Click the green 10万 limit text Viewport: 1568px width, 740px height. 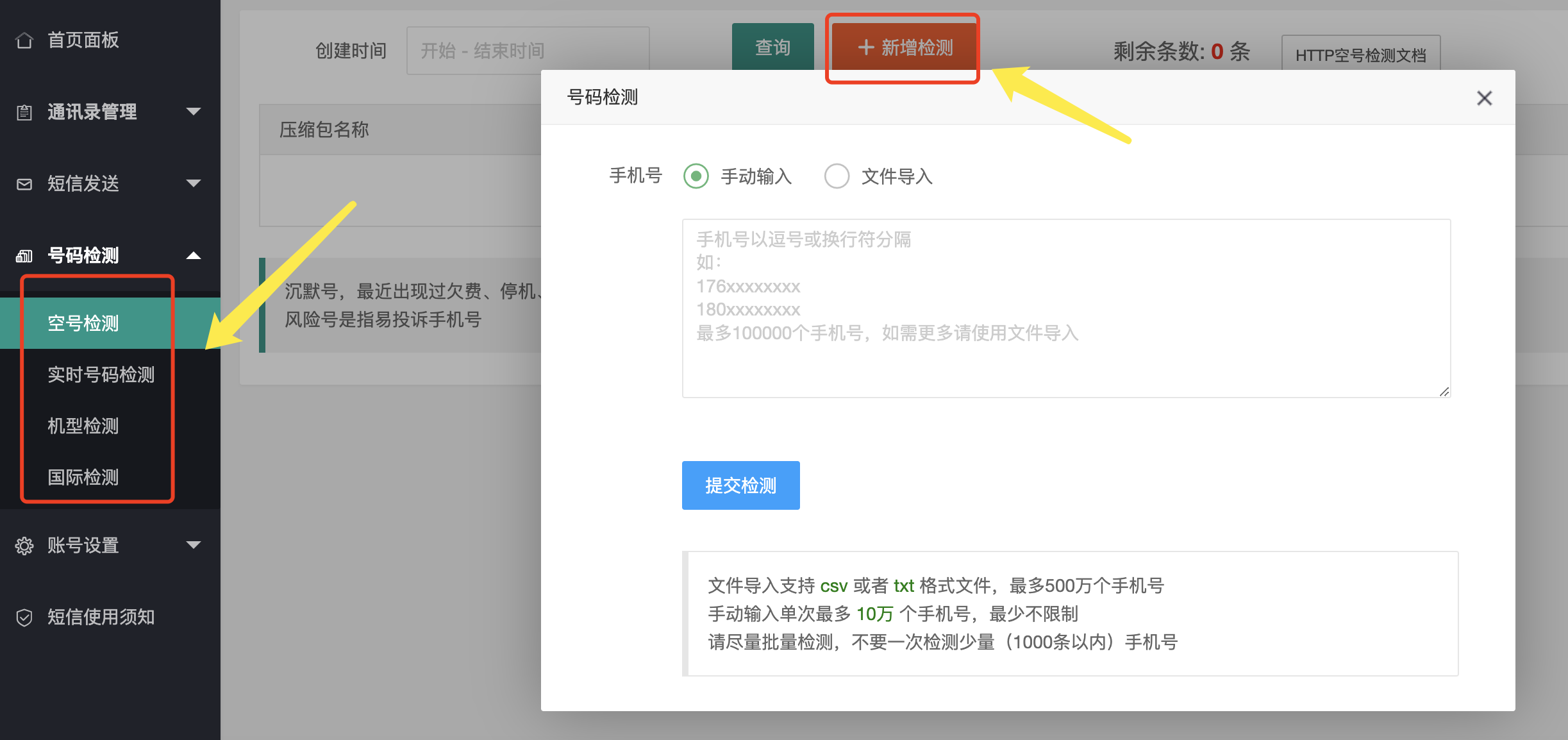pos(875,614)
